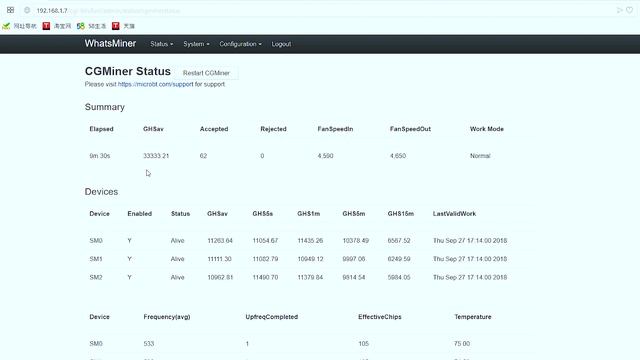Screen dimensions: 640x360
Task: Expand the Status dropdown menu
Action: (162, 44)
